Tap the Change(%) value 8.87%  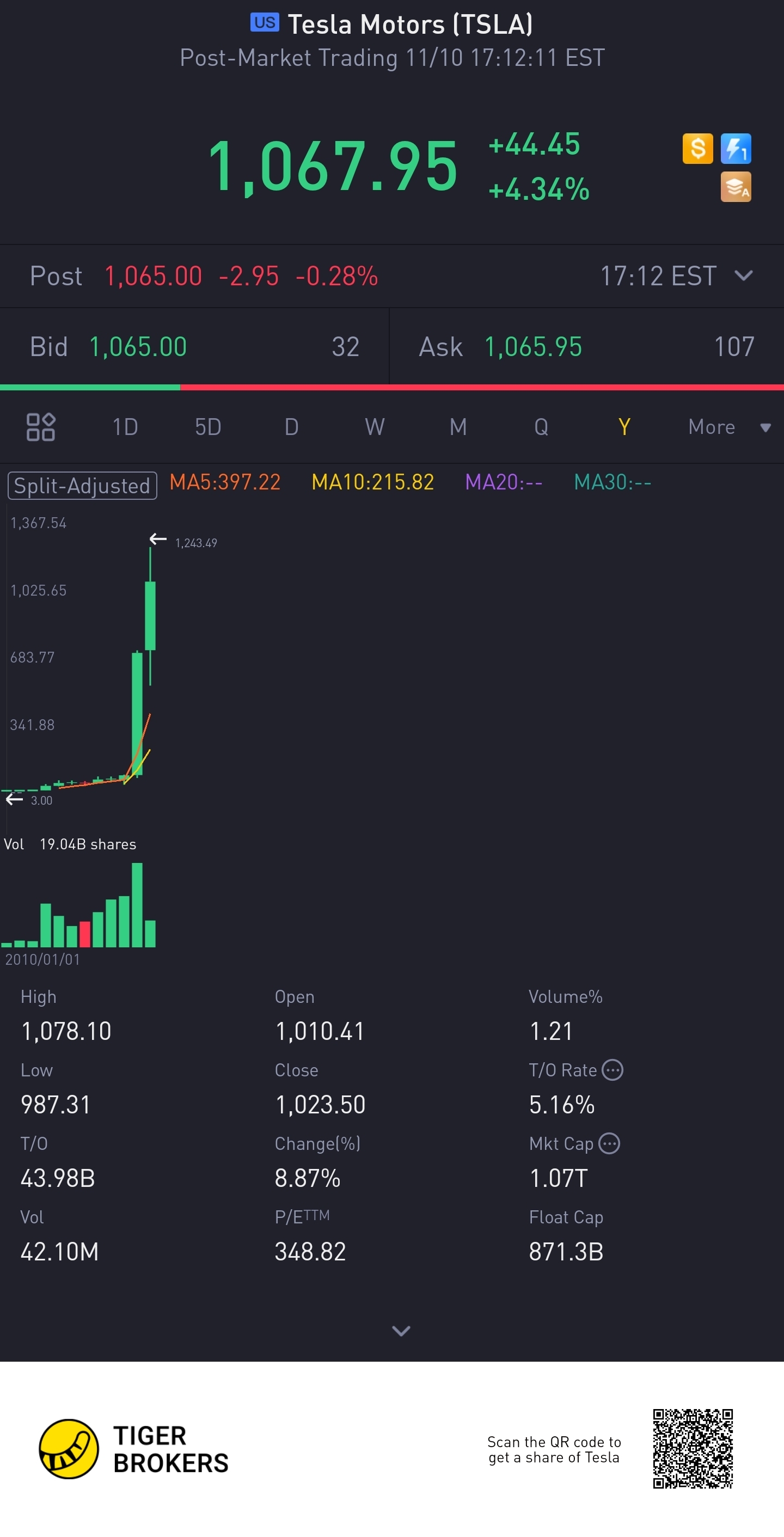coord(308,1178)
